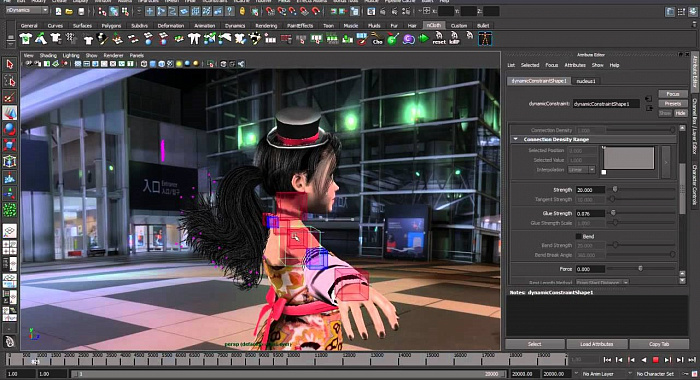
Task: Open the Interpolation Linear dropdown
Action: (x=582, y=170)
